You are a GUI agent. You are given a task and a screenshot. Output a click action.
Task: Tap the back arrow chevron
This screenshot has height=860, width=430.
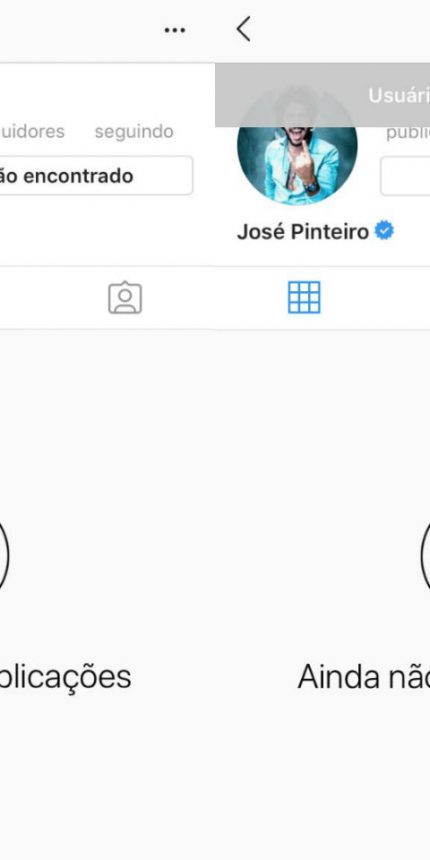(244, 29)
